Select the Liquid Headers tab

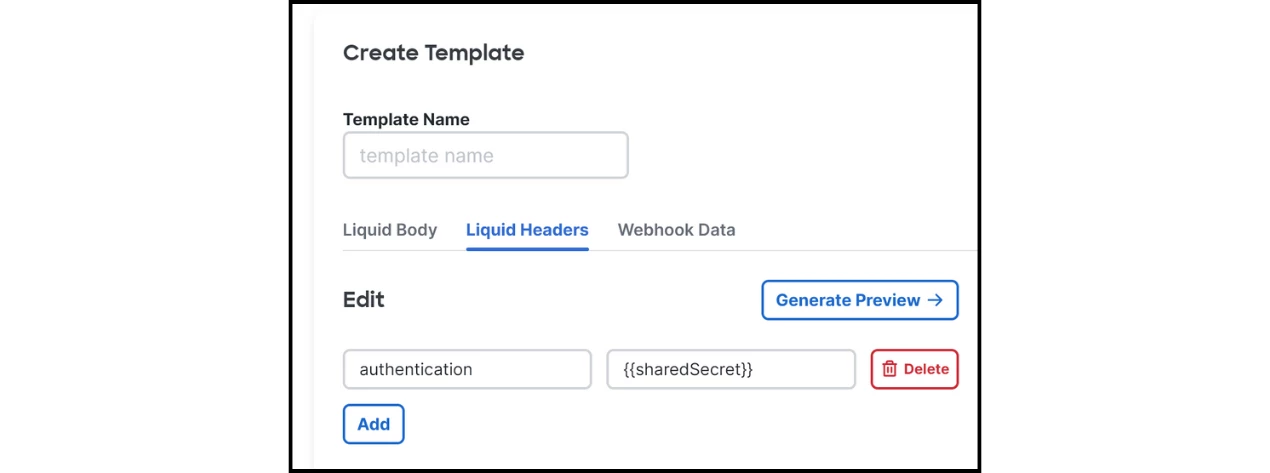pos(527,230)
